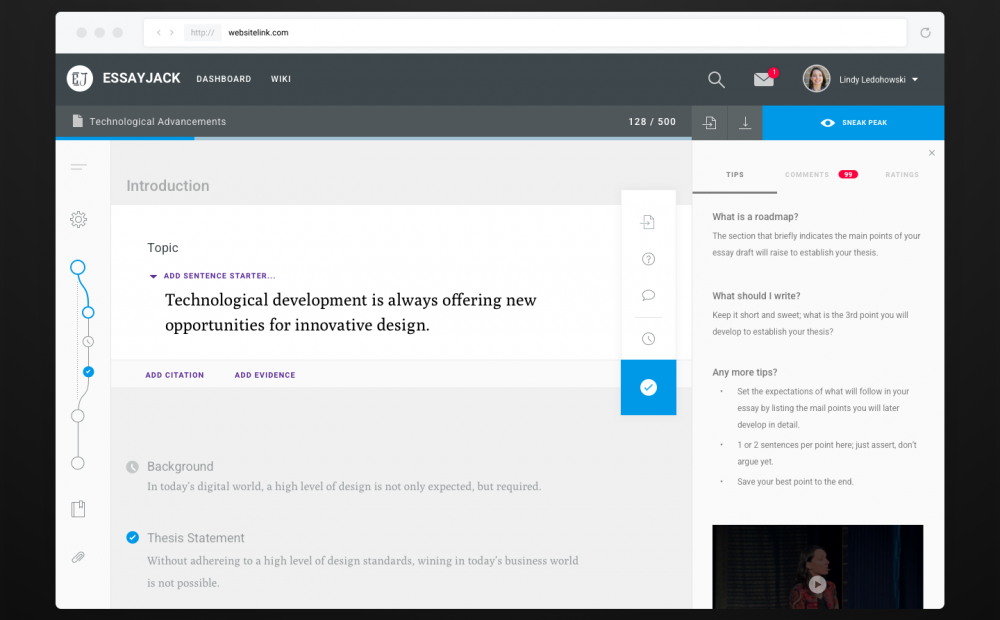Viewport: 1000px width, 620px height.
Task: Open the comment speech bubble icon
Action: [x=648, y=296]
